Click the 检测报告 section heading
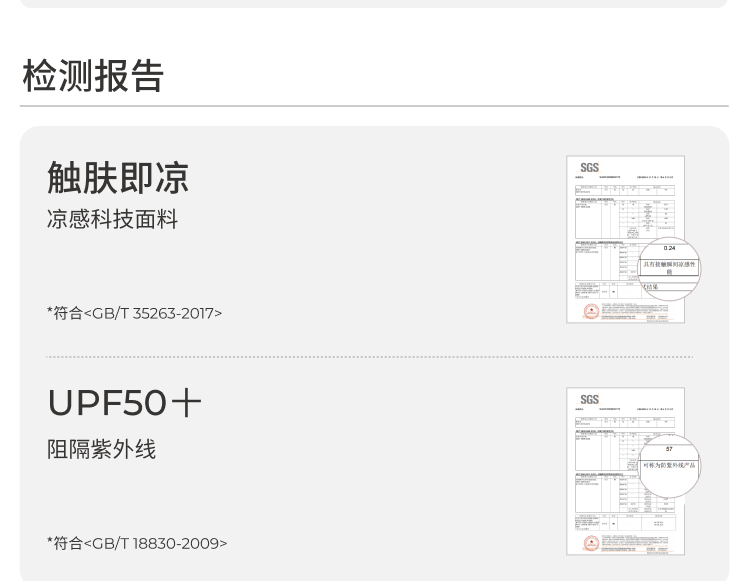The image size is (750, 581). (x=93, y=76)
